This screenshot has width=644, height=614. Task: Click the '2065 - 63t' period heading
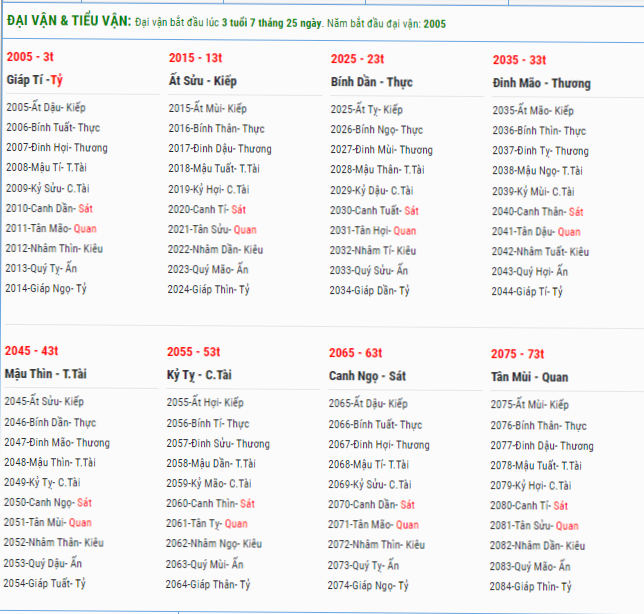[356, 353]
